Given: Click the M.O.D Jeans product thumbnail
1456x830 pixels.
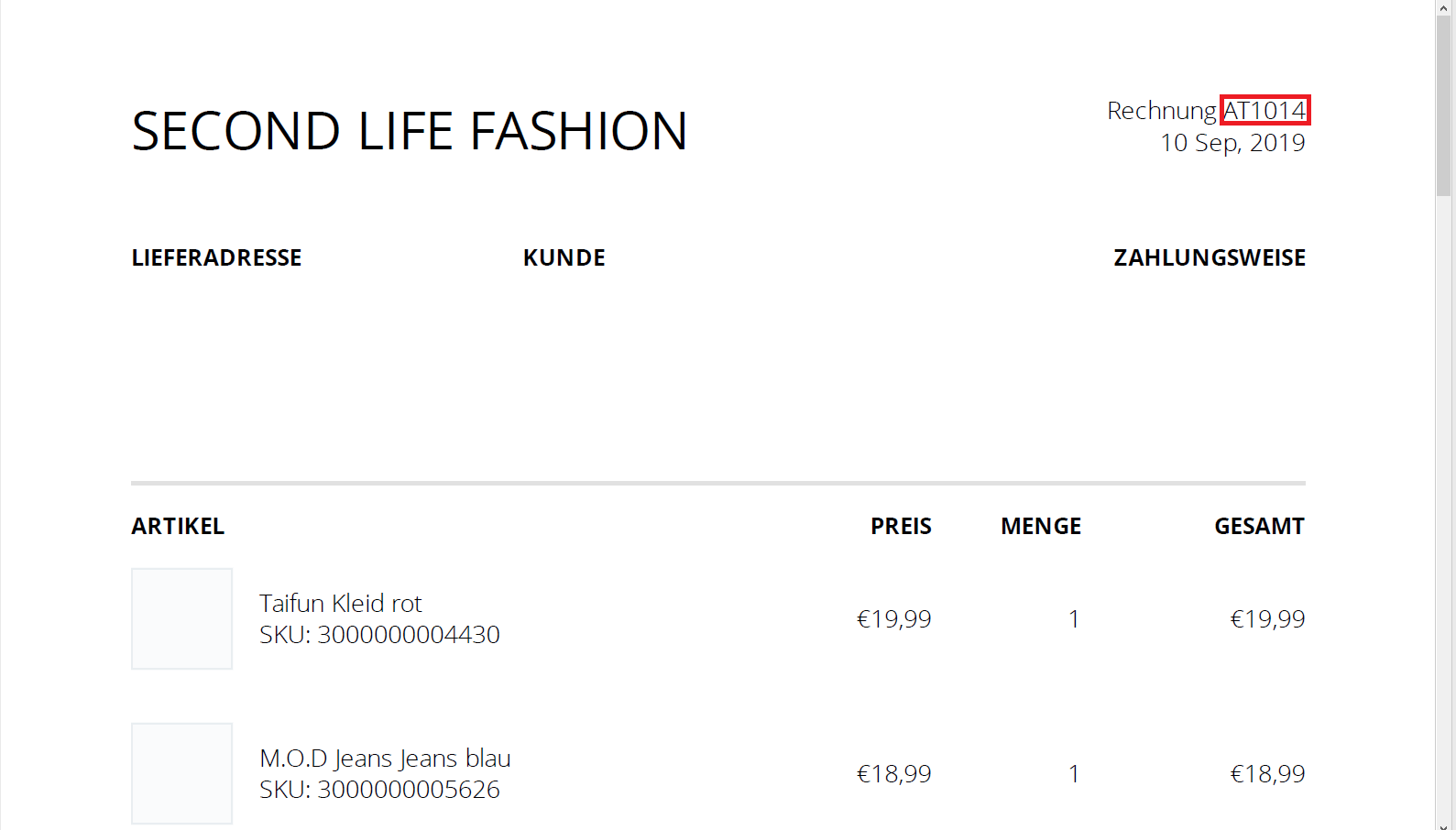Looking at the screenshot, I should coord(181,773).
